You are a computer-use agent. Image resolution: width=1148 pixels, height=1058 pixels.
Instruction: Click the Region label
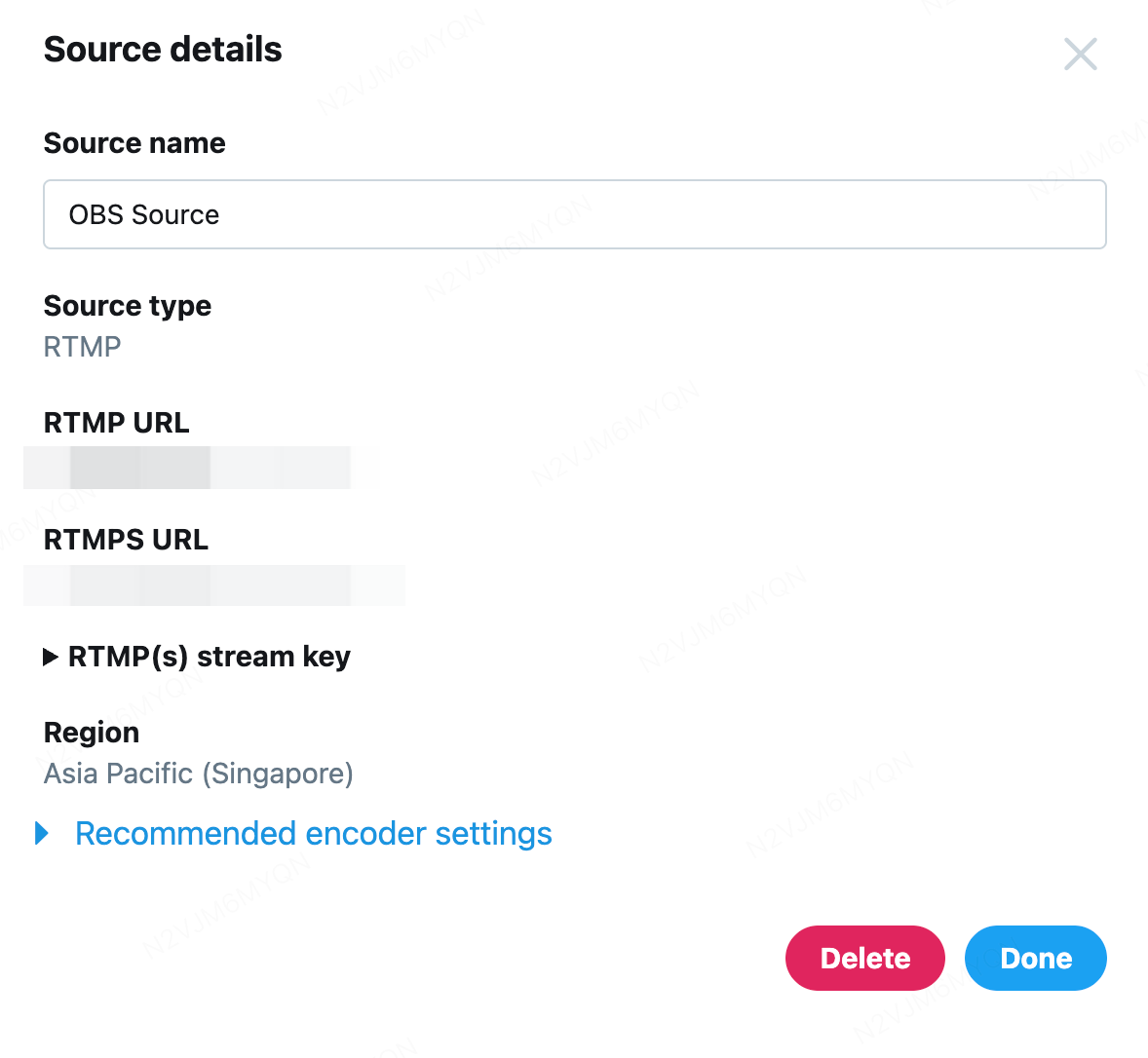point(92,733)
